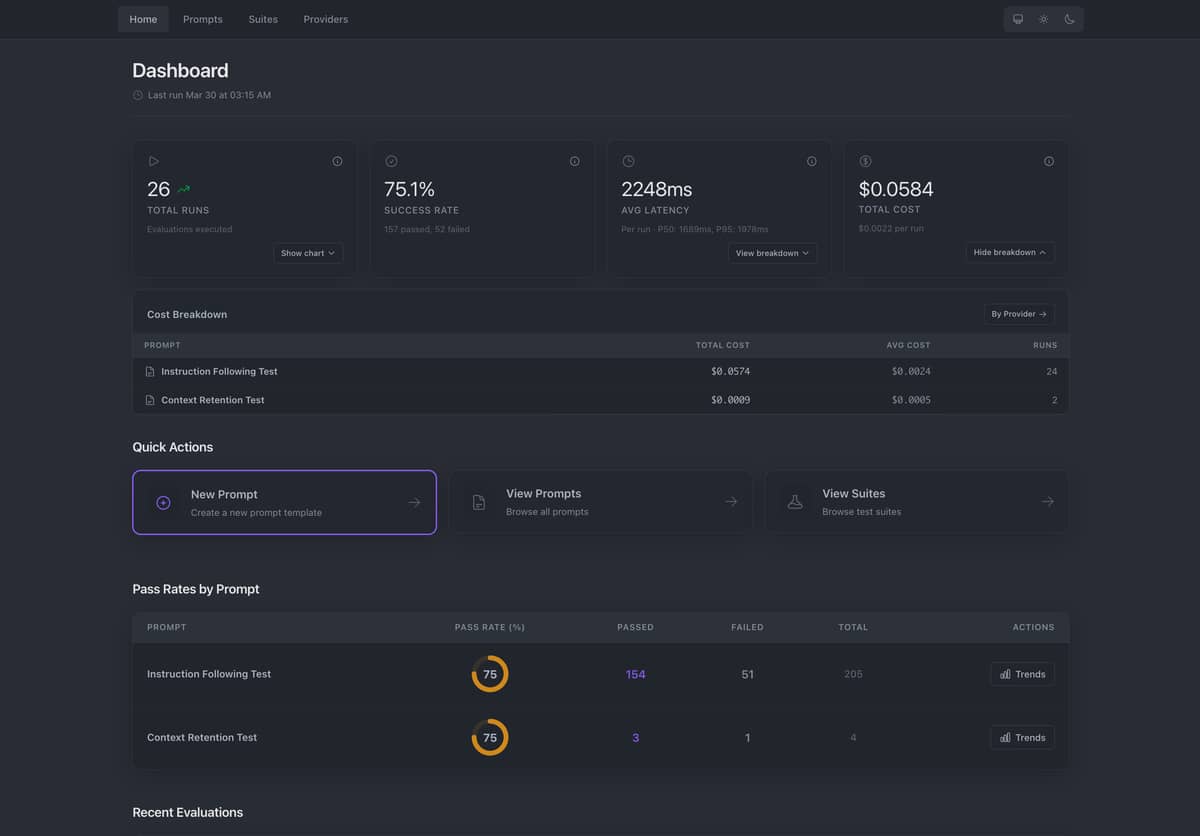The width and height of the screenshot is (1200, 836).
Task: Click the By Provider button
Action: [x=1018, y=314]
